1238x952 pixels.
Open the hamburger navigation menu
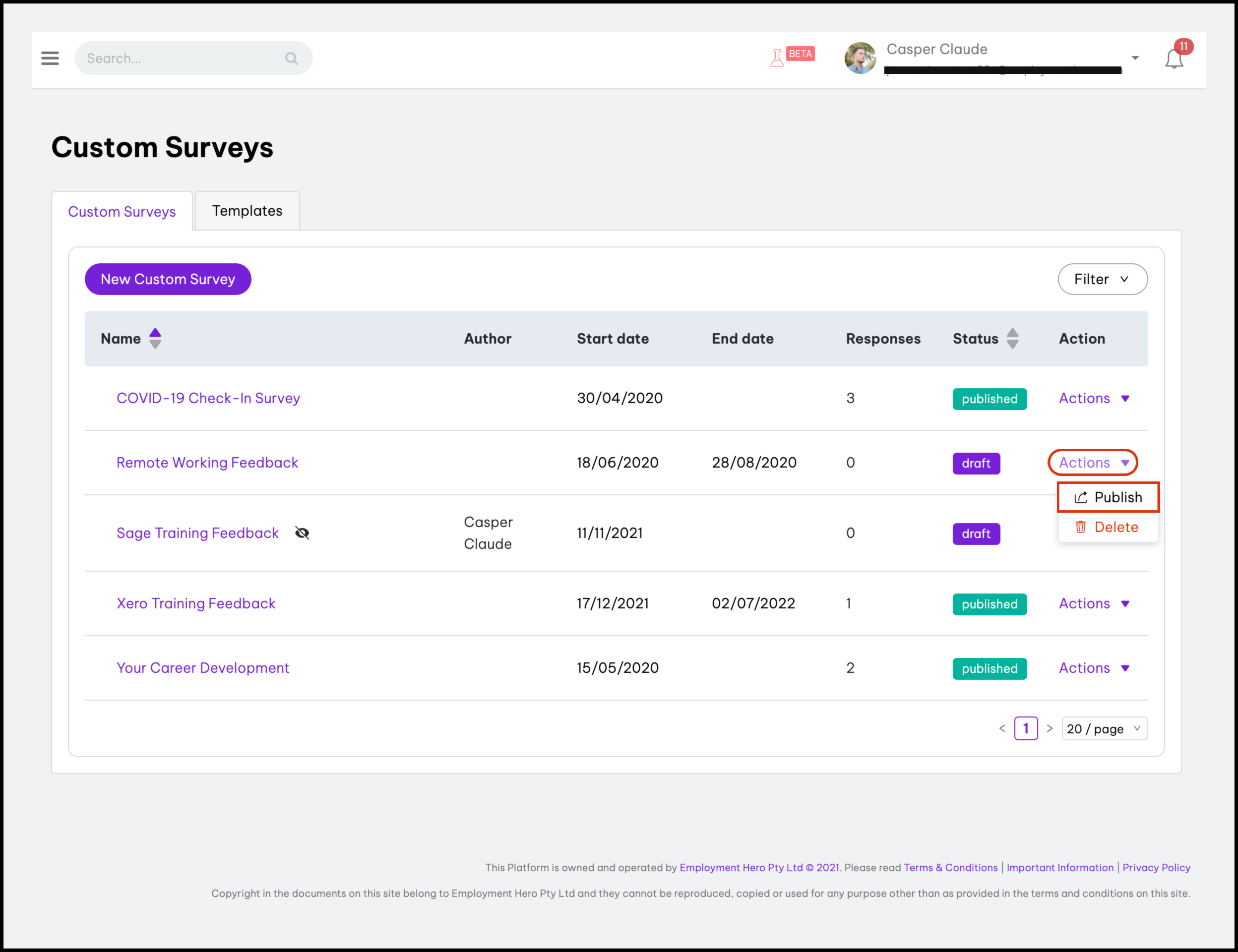(50, 58)
